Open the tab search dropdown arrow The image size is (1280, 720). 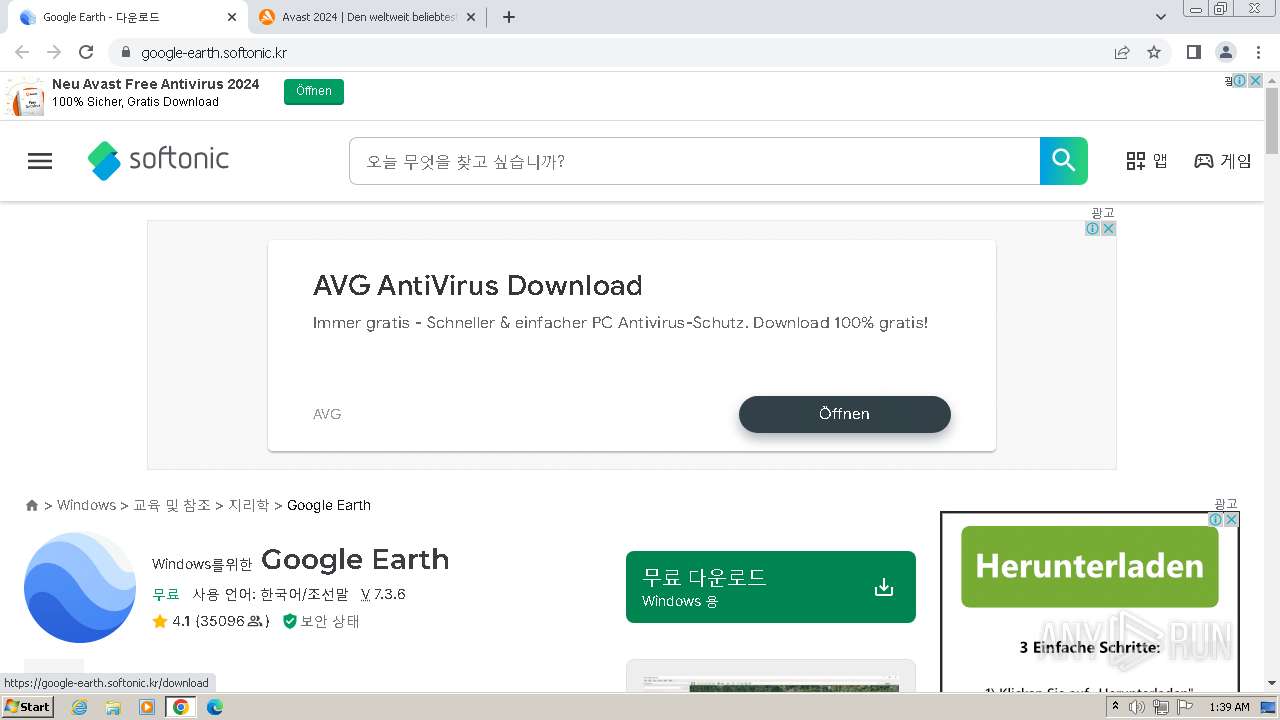point(1161,17)
